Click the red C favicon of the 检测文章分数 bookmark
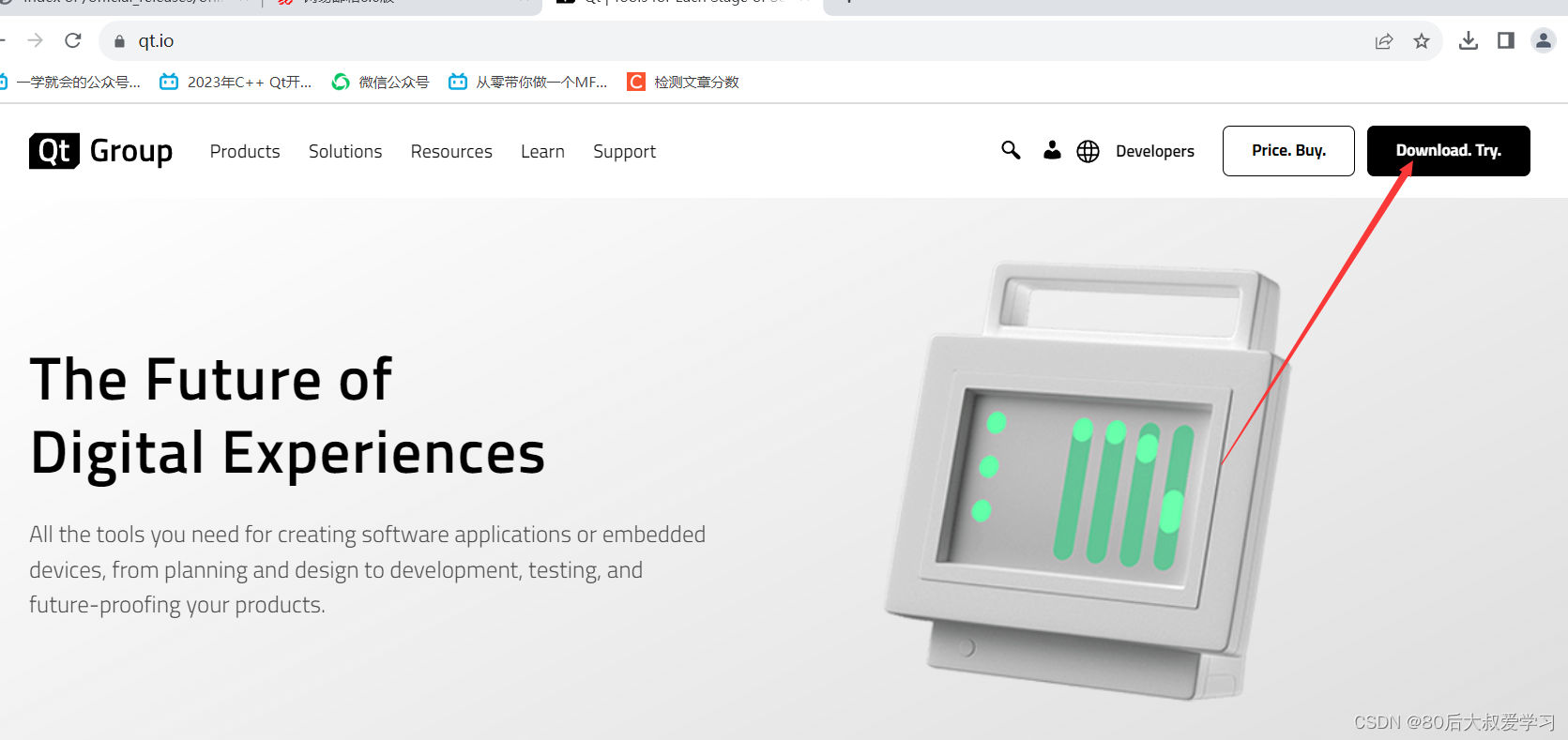Image resolution: width=1568 pixels, height=740 pixels. click(x=636, y=83)
